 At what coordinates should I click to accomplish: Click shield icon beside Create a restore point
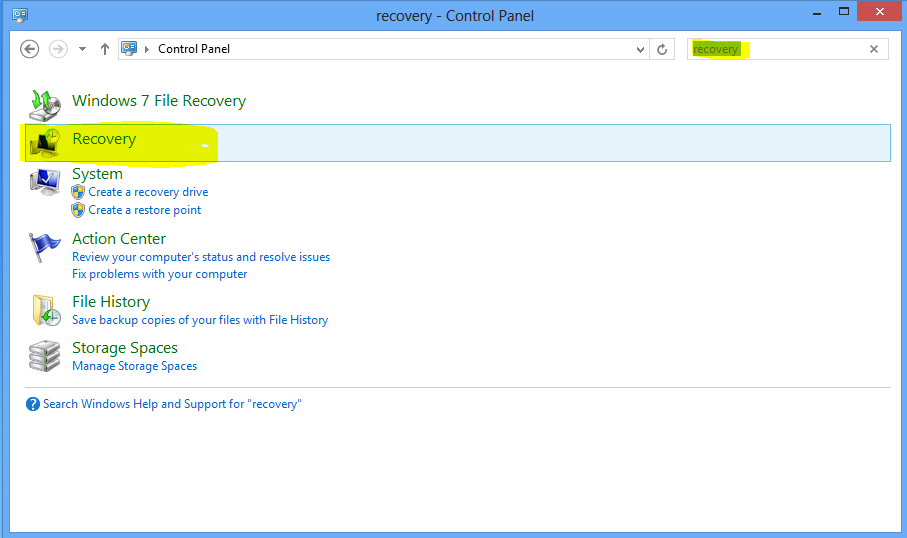tap(78, 210)
